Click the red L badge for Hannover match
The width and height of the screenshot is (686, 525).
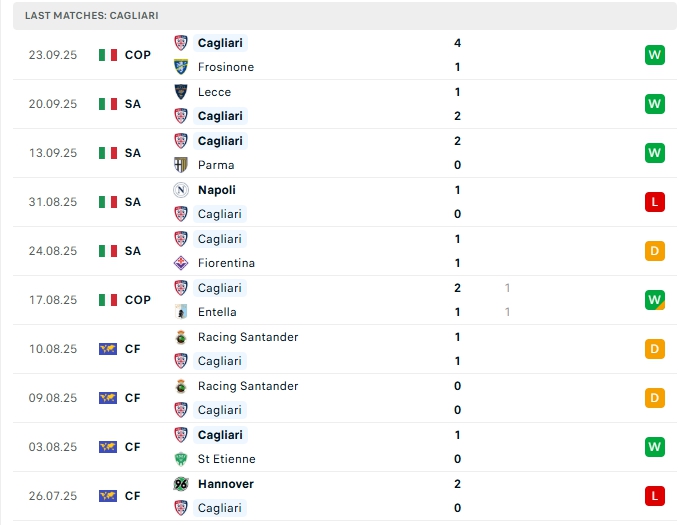655,496
